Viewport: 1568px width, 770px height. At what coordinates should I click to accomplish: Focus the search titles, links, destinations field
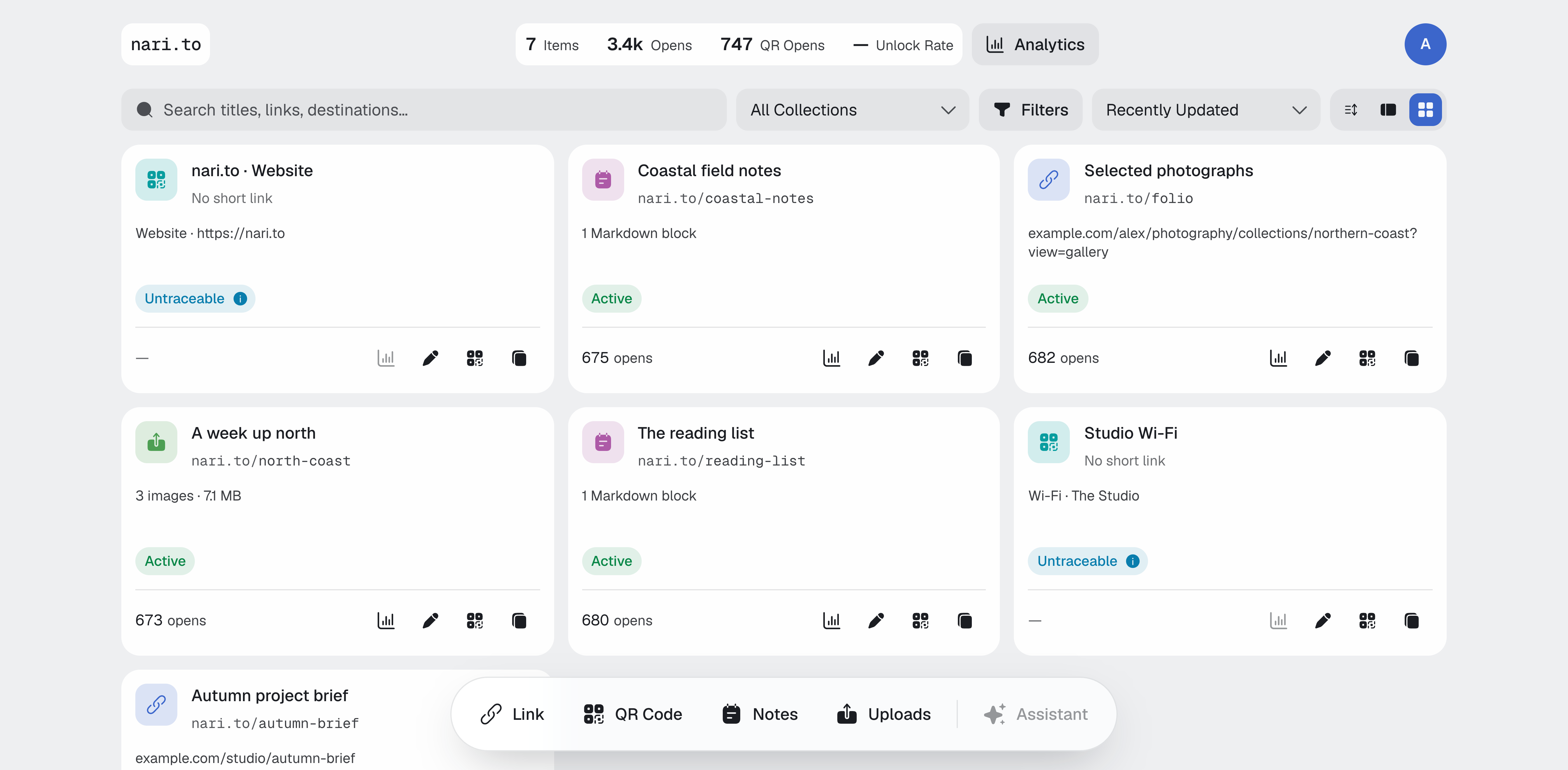coord(424,110)
